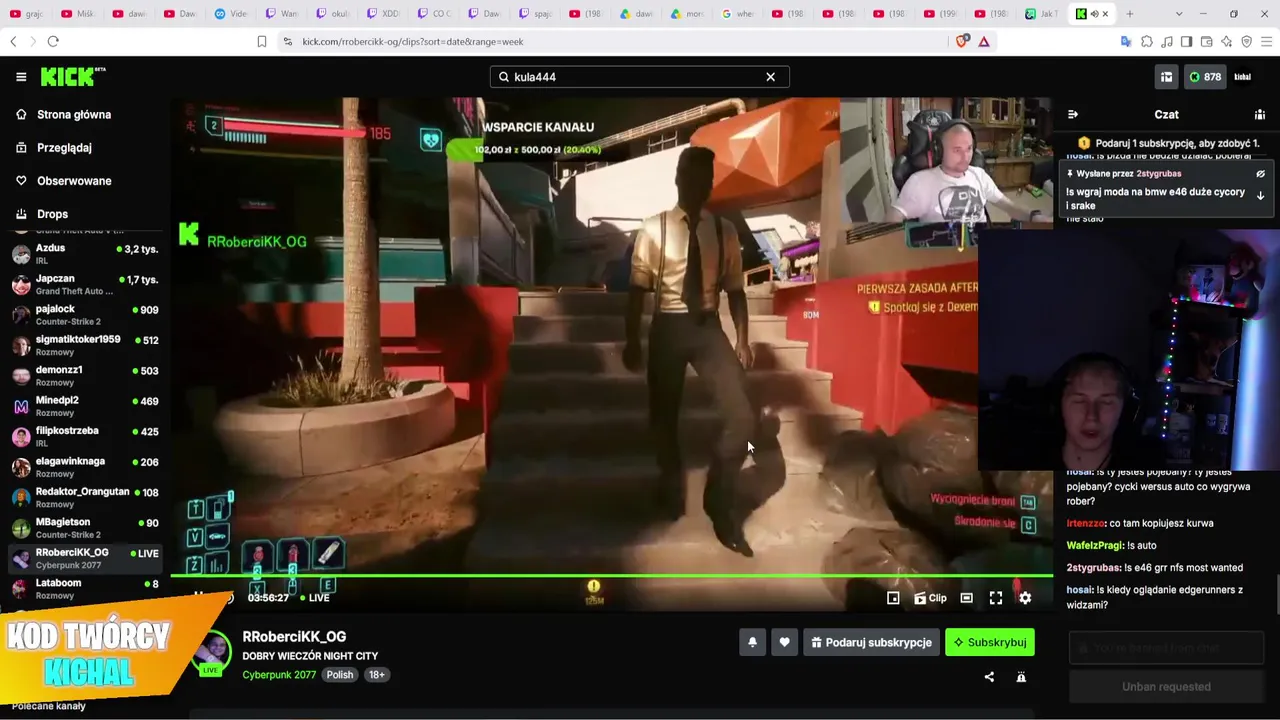Click the Unban requested button
Viewport: 1280px width, 720px height.
click(x=1166, y=687)
